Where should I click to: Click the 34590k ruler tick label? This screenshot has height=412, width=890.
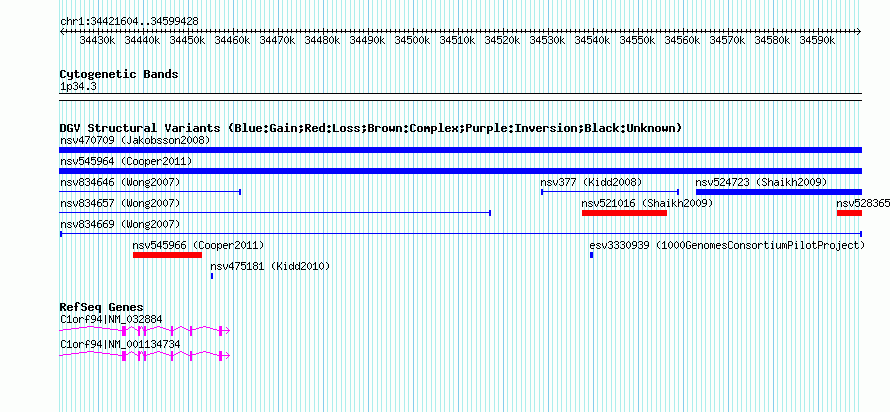click(x=818, y=41)
